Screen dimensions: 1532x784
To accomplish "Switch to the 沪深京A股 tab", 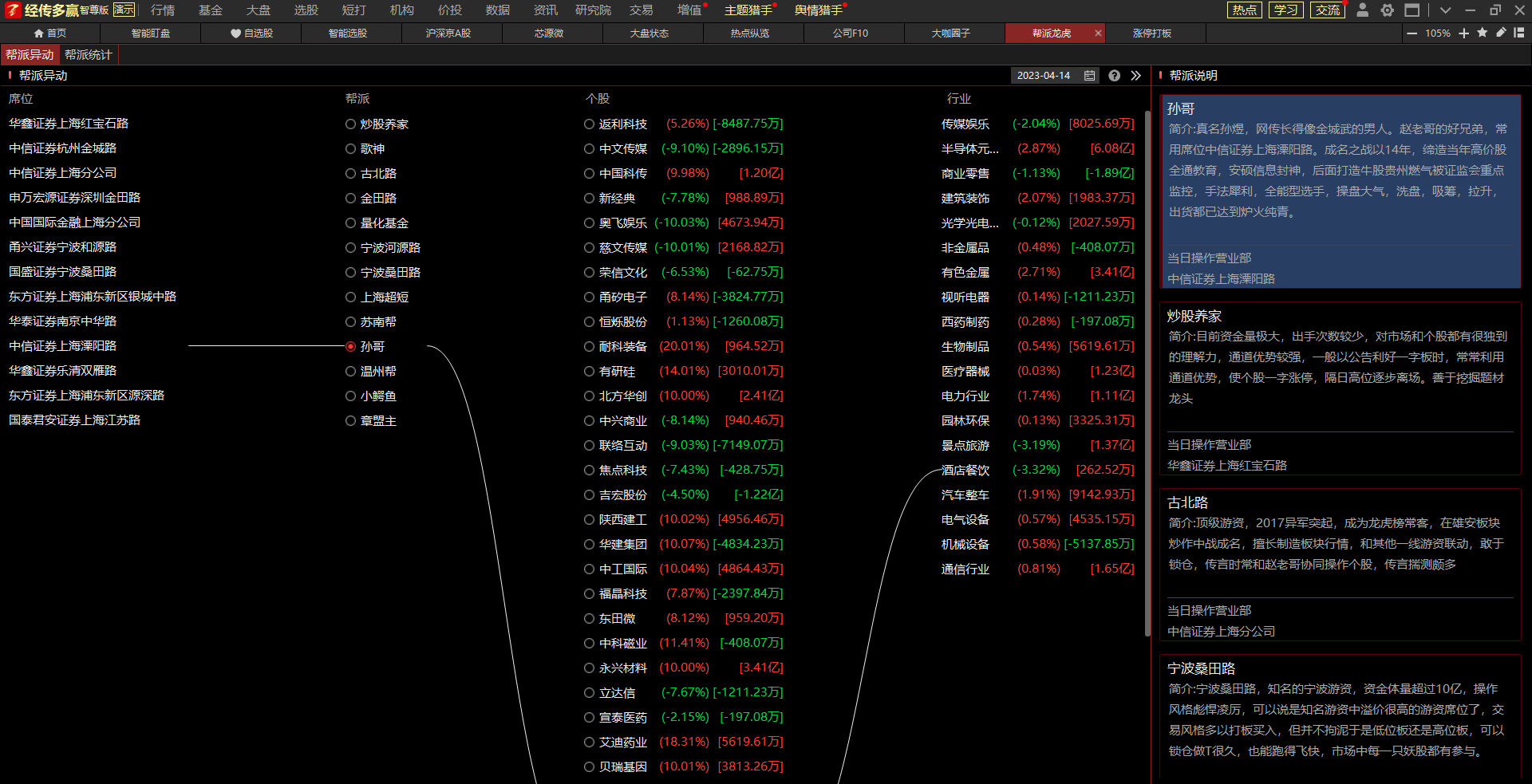I will point(448,33).
